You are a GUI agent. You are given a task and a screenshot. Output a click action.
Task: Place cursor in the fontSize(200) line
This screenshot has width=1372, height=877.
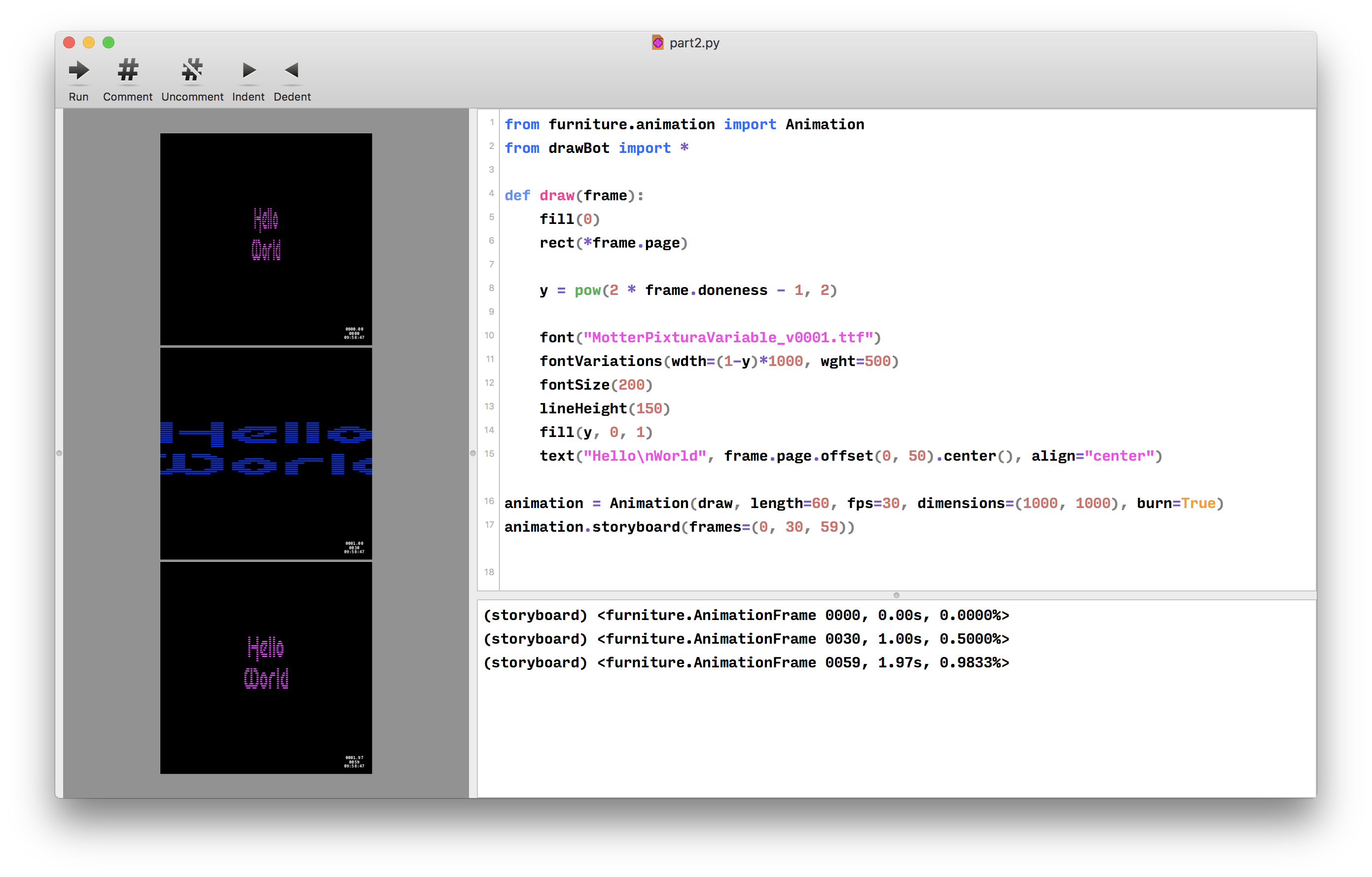tap(595, 385)
